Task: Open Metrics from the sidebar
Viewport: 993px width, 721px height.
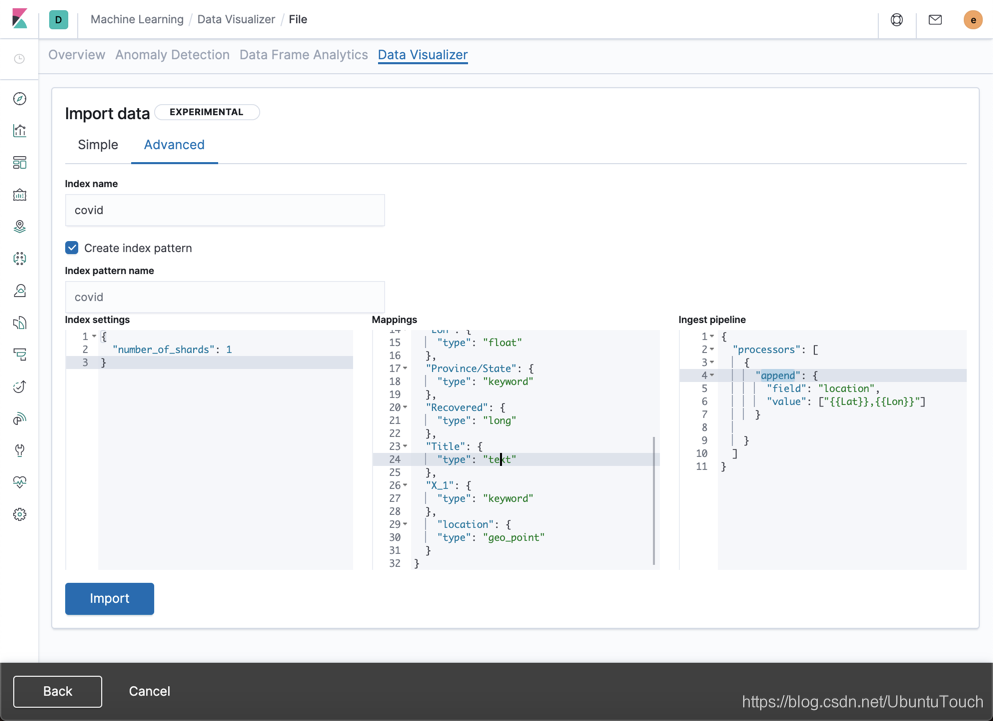Action: pos(20,291)
